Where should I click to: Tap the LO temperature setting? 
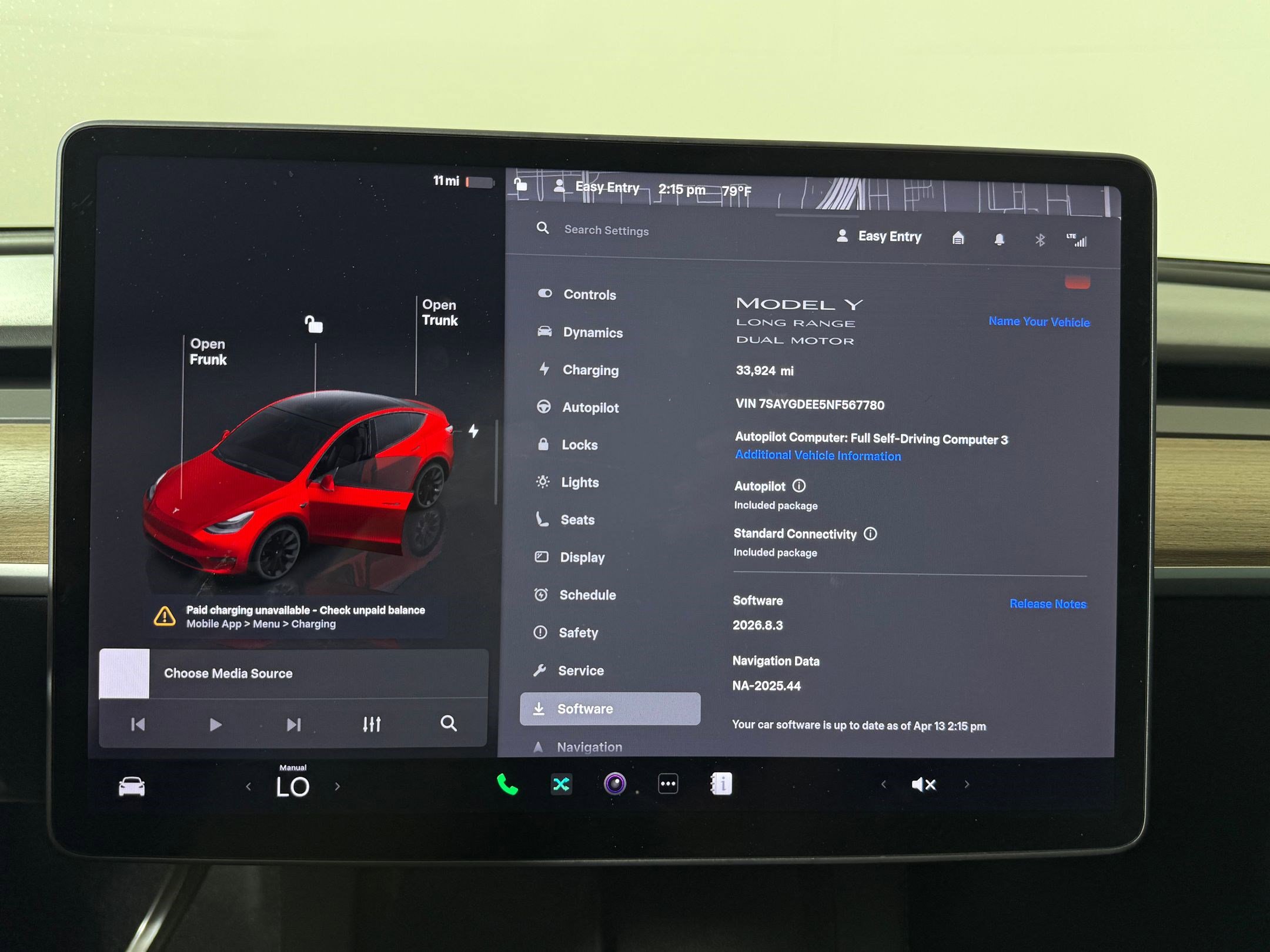click(293, 787)
